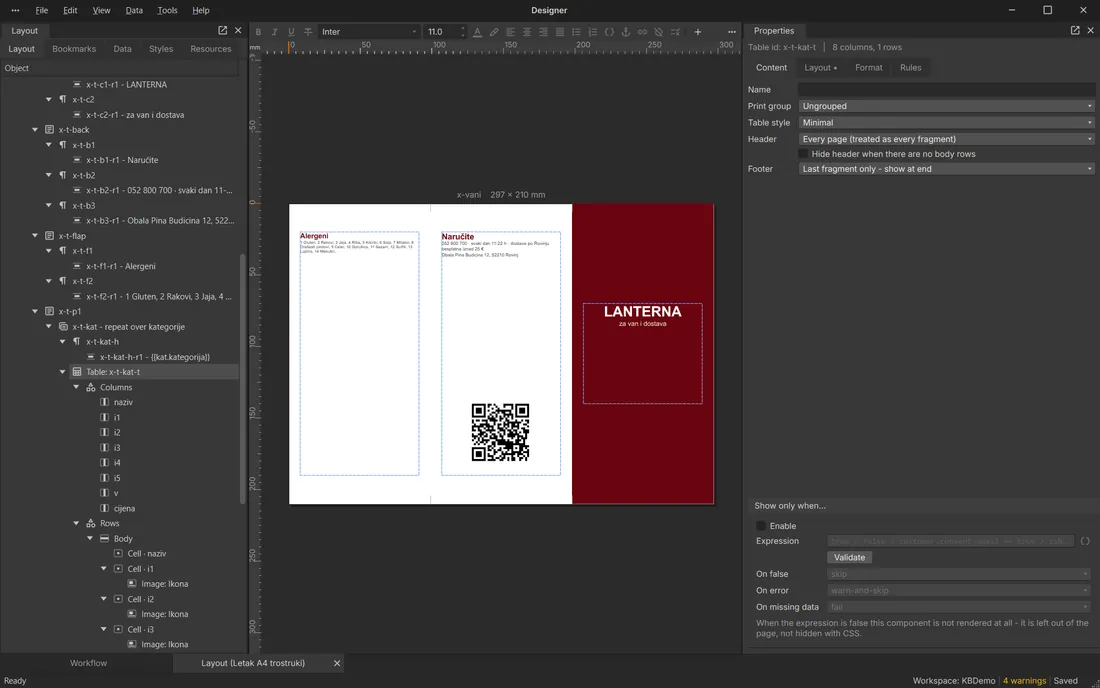Toggle italic text formatting

point(274,32)
